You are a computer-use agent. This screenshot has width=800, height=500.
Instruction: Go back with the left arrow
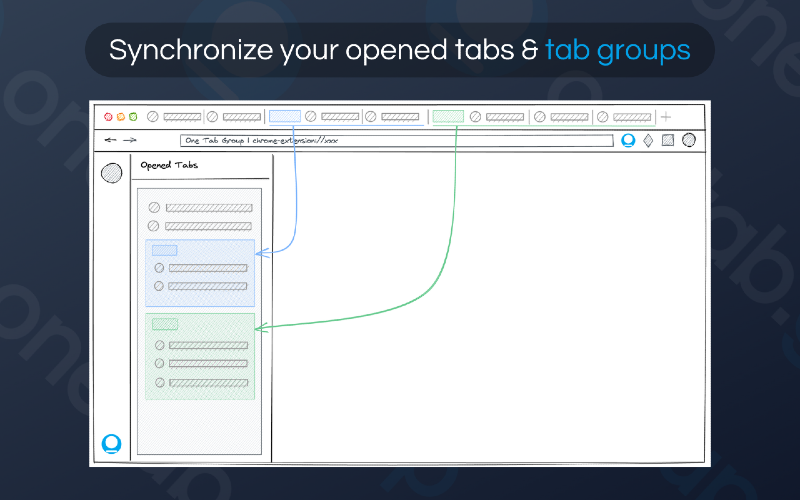(110, 140)
